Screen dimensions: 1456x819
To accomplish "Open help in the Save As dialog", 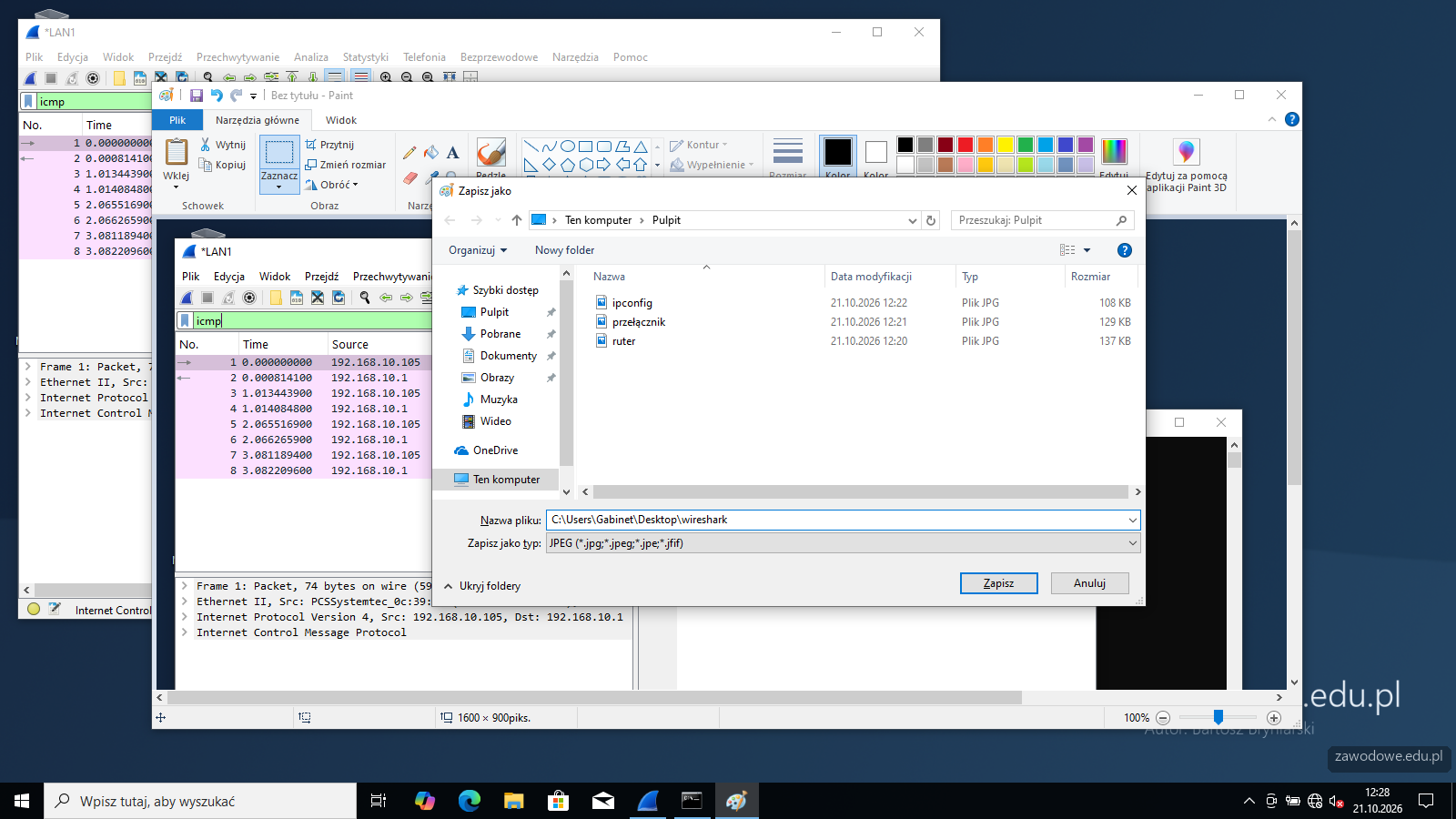I will coord(1125,250).
